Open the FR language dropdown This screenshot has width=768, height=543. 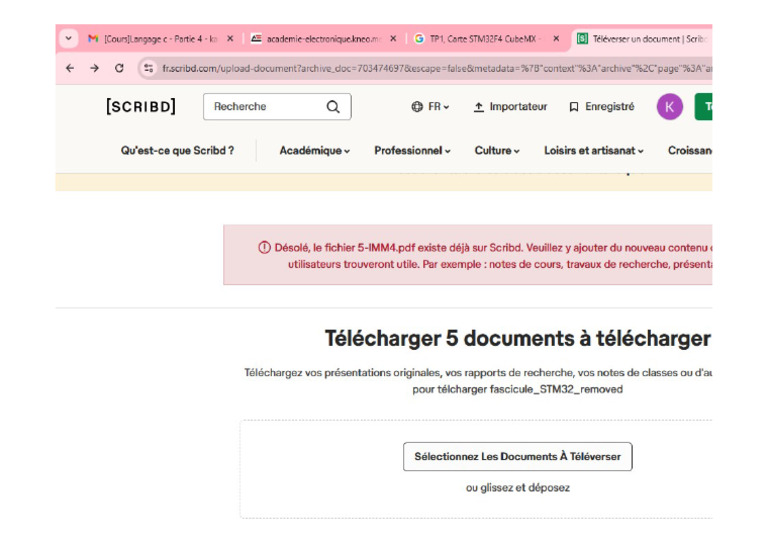tap(438, 107)
